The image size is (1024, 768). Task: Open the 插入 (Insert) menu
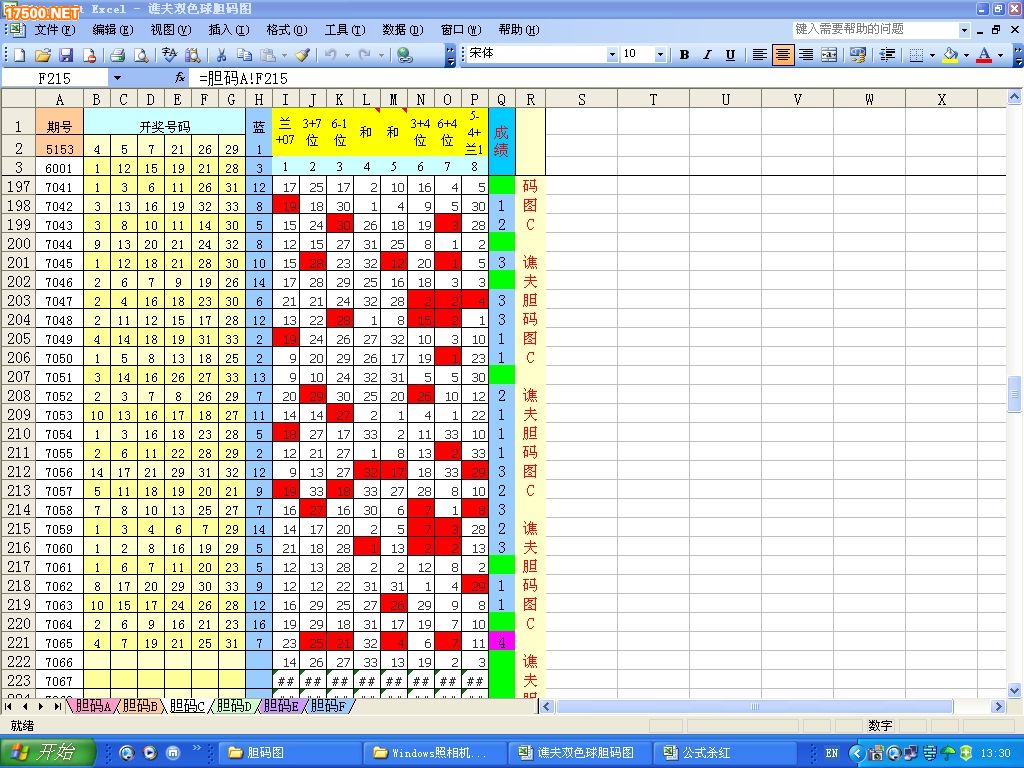click(x=229, y=30)
